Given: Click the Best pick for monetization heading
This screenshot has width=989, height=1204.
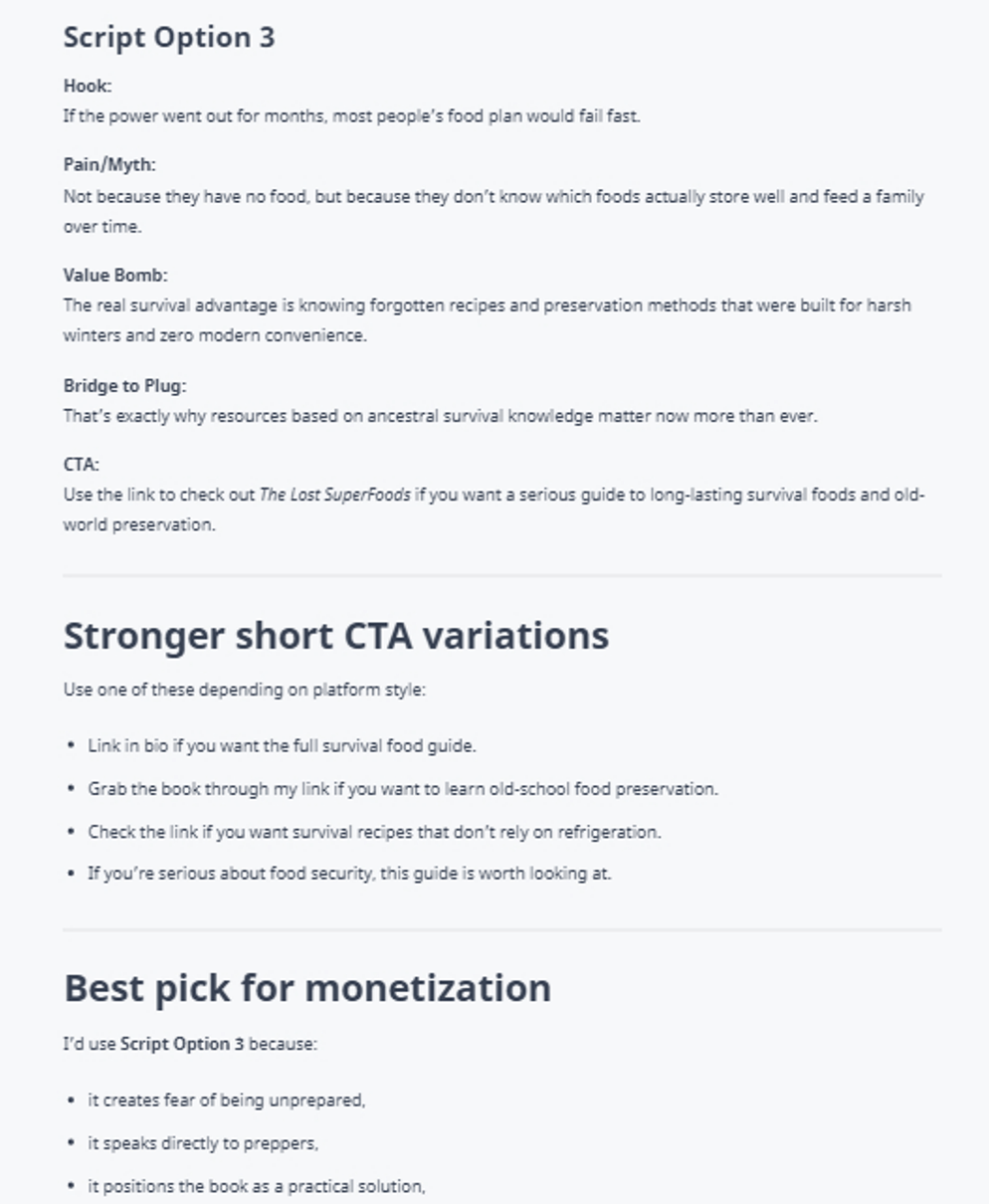Looking at the screenshot, I should [x=307, y=988].
